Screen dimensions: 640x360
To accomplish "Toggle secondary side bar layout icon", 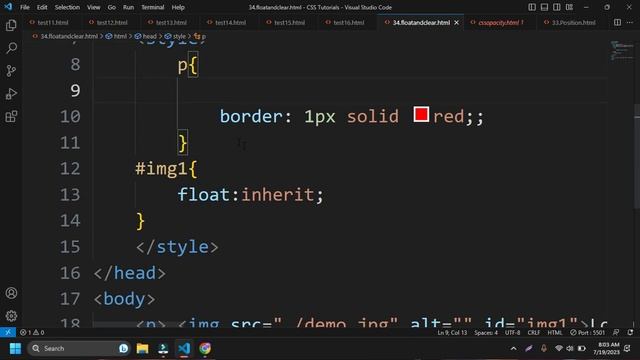I will [557, 7].
